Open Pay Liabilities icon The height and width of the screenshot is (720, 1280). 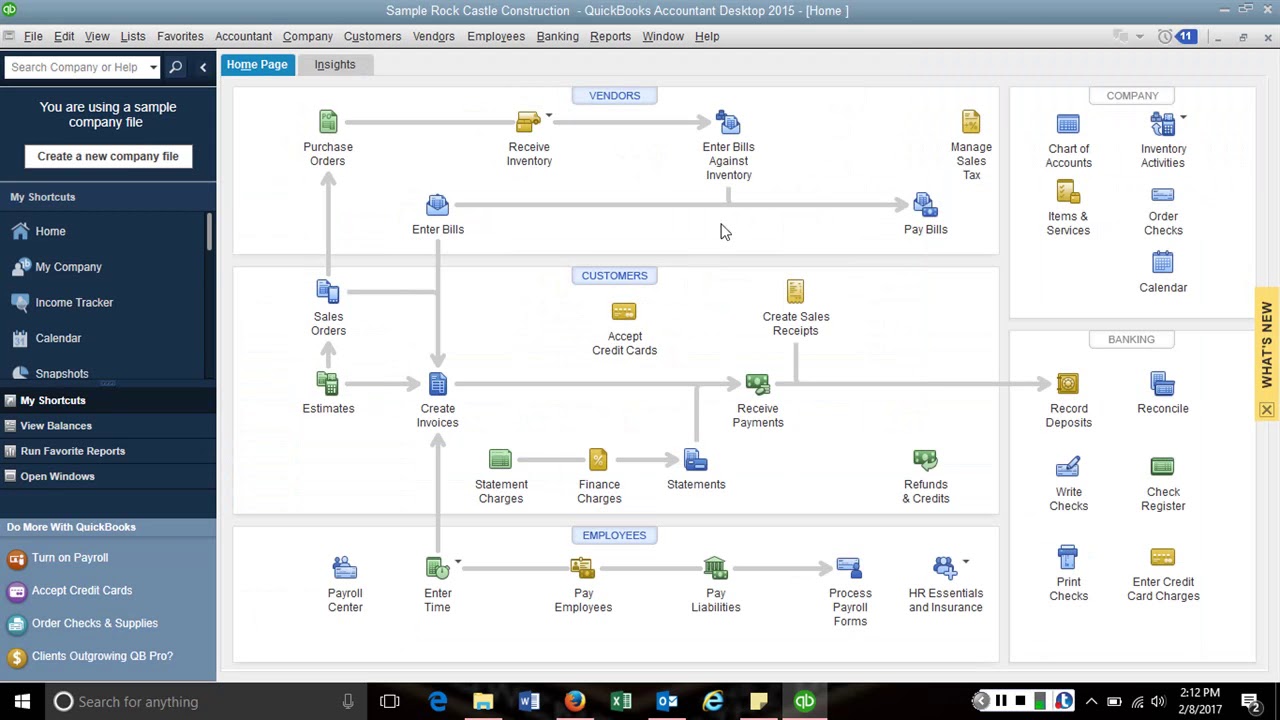point(715,568)
